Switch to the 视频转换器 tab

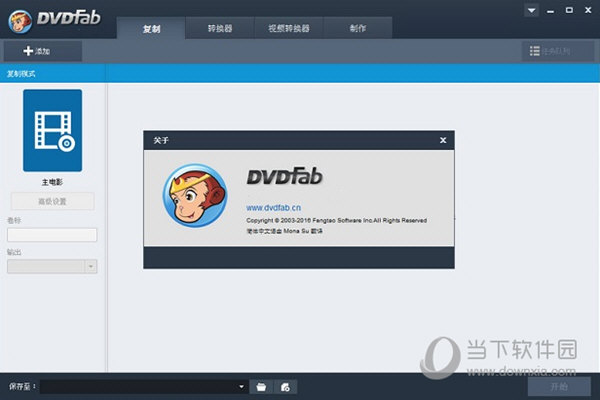pos(289,28)
